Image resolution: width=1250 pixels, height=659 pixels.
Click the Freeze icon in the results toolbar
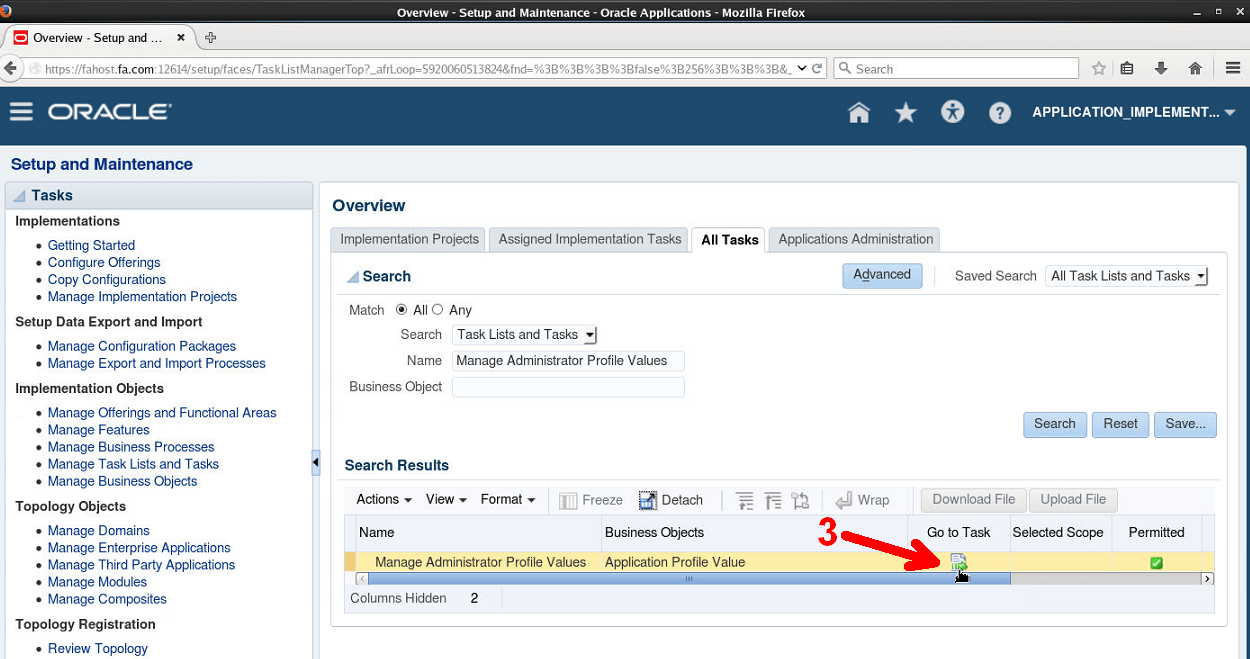coord(591,499)
